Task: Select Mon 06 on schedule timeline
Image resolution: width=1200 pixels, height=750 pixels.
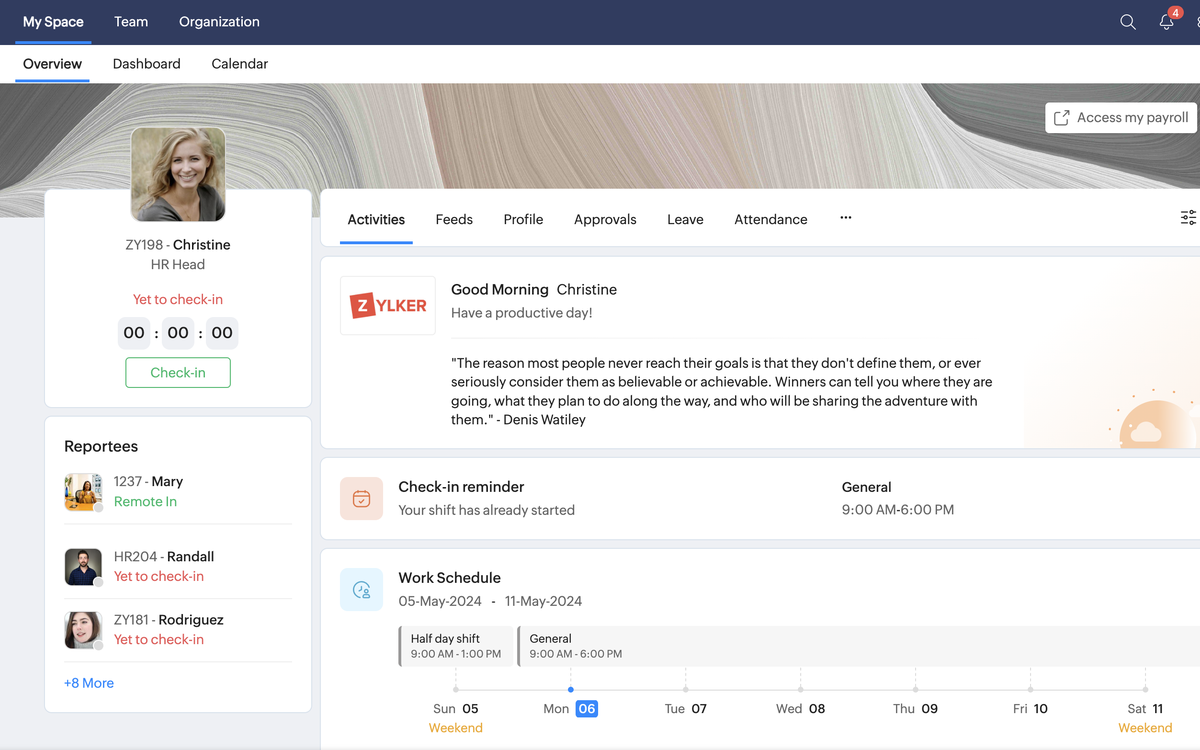Action: click(570, 708)
